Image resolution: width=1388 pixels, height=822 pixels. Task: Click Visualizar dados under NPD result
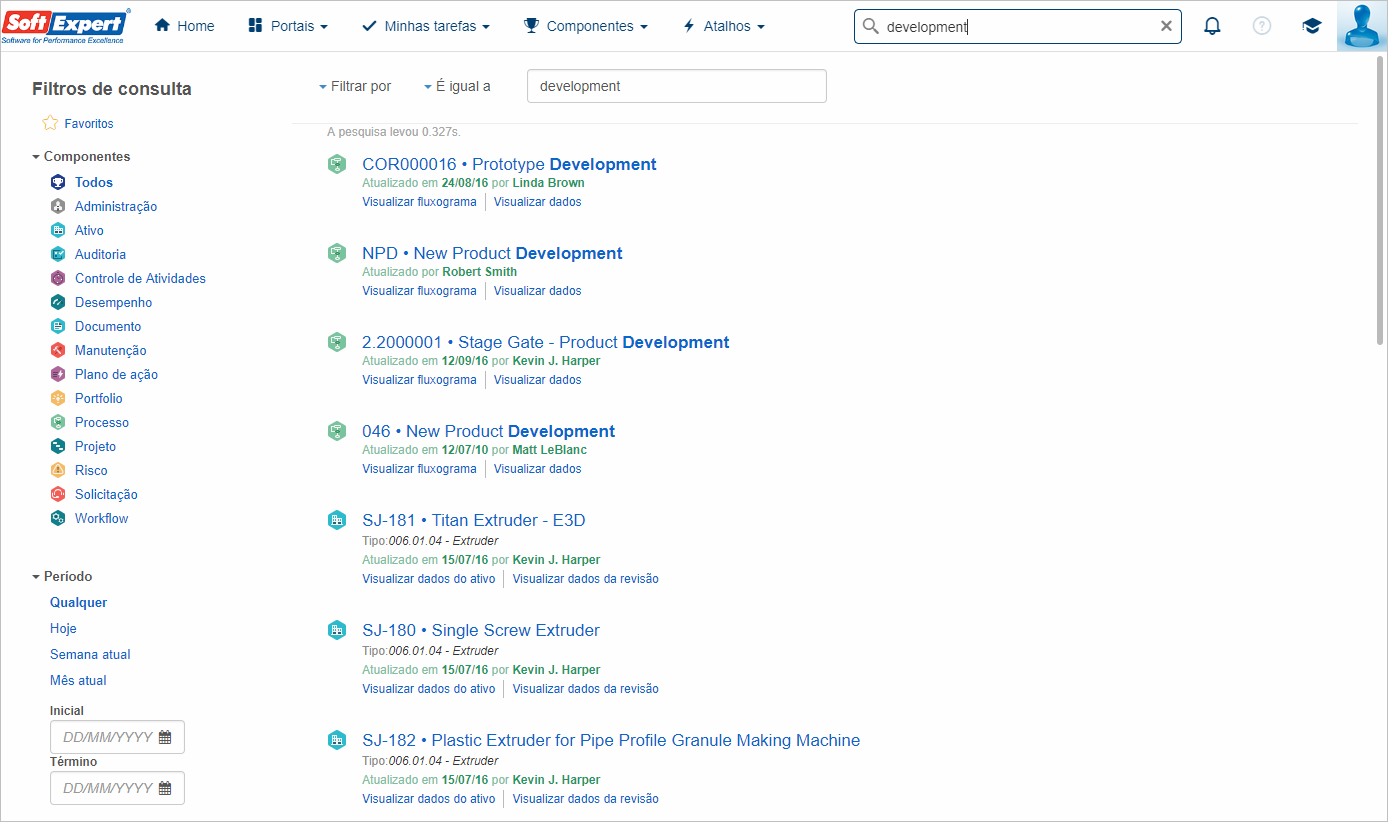coord(537,291)
